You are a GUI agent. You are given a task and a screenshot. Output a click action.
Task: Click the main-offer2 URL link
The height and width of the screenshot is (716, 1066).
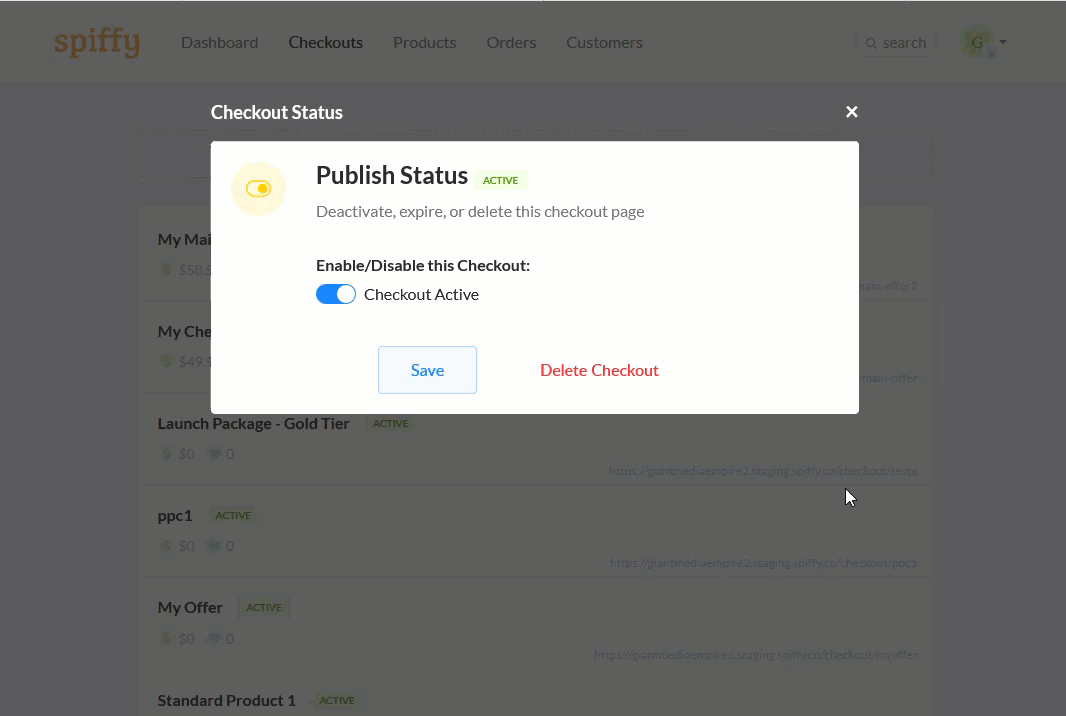[888, 286]
